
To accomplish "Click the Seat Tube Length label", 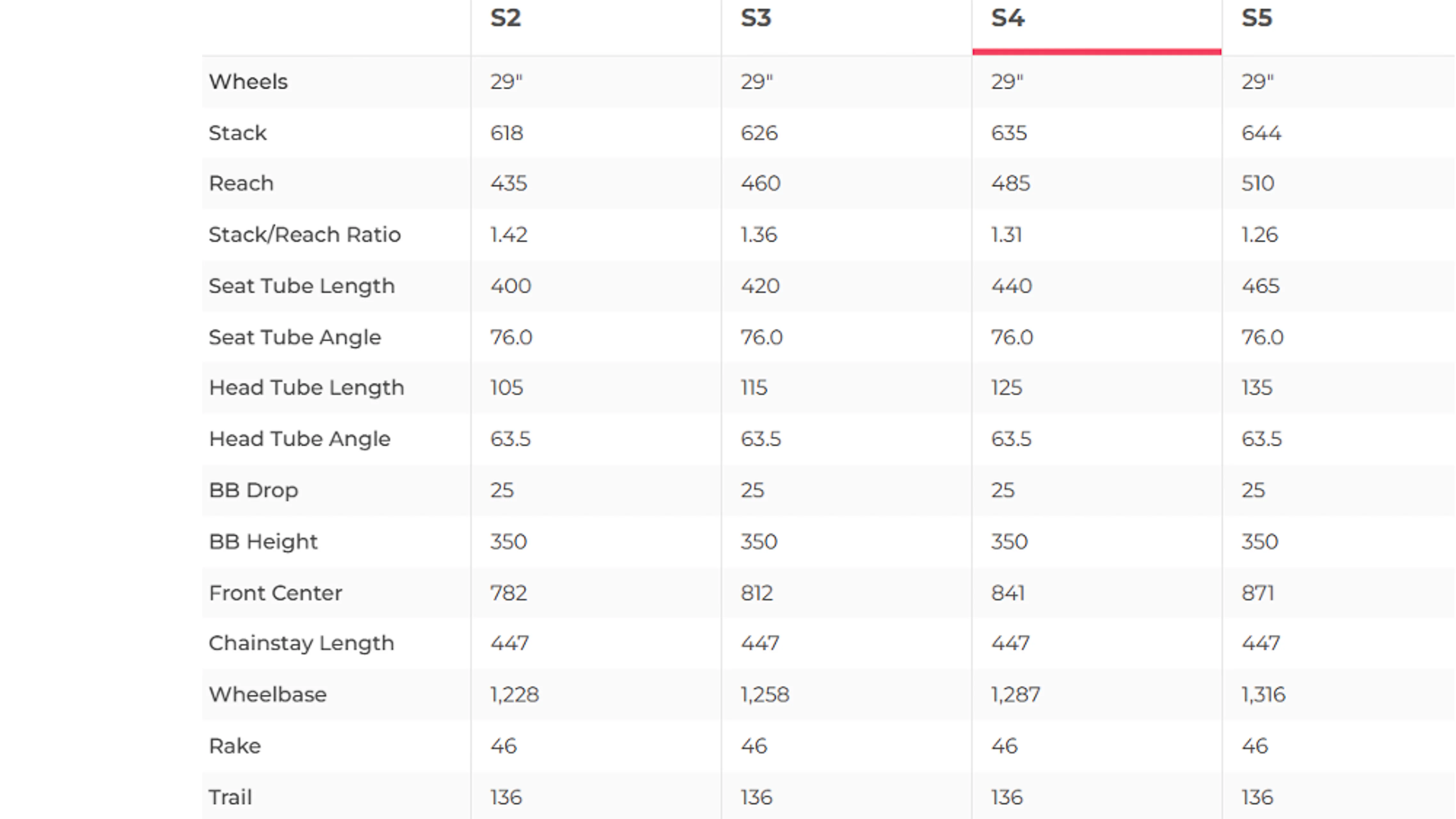I will [x=302, y=286].
